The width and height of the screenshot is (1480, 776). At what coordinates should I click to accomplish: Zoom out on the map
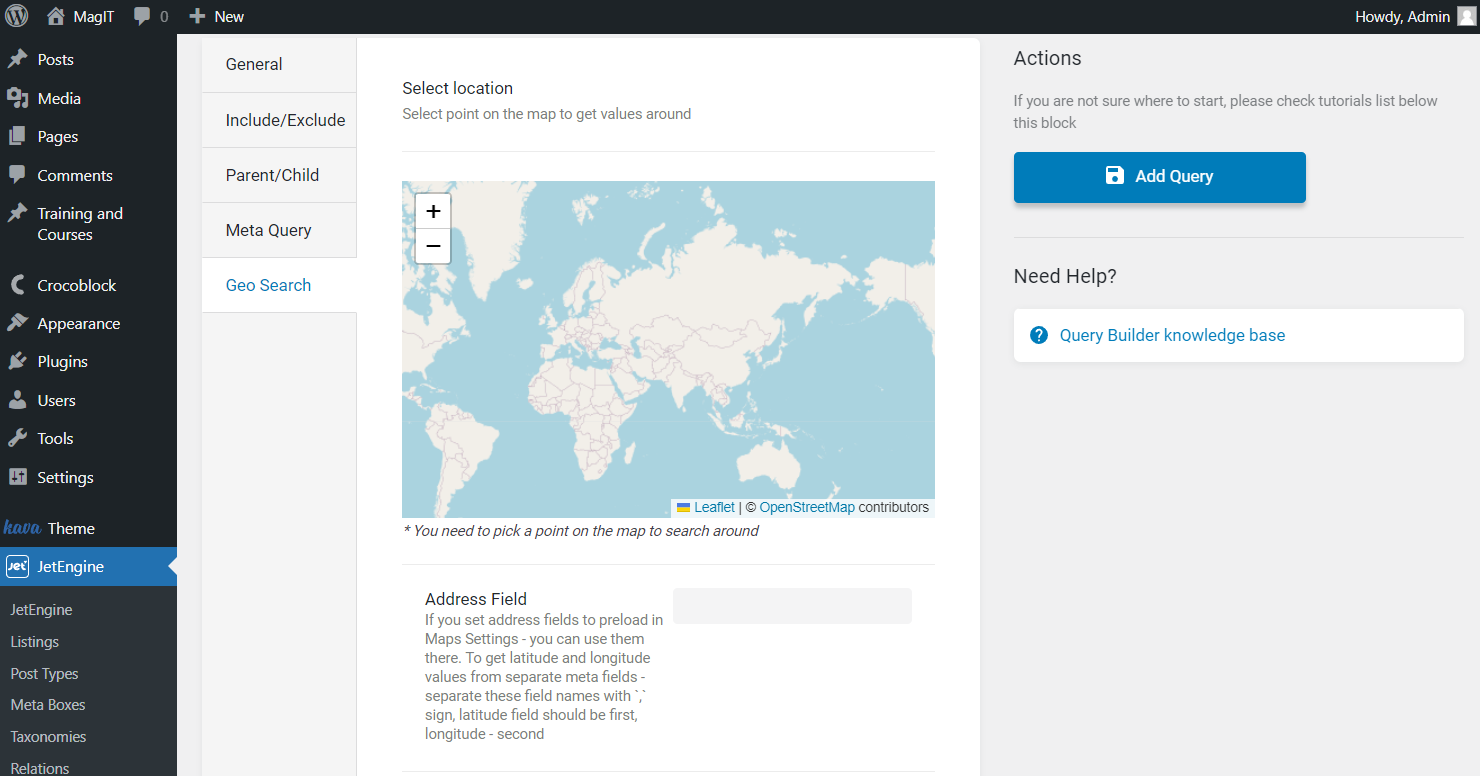pos(433,246)
